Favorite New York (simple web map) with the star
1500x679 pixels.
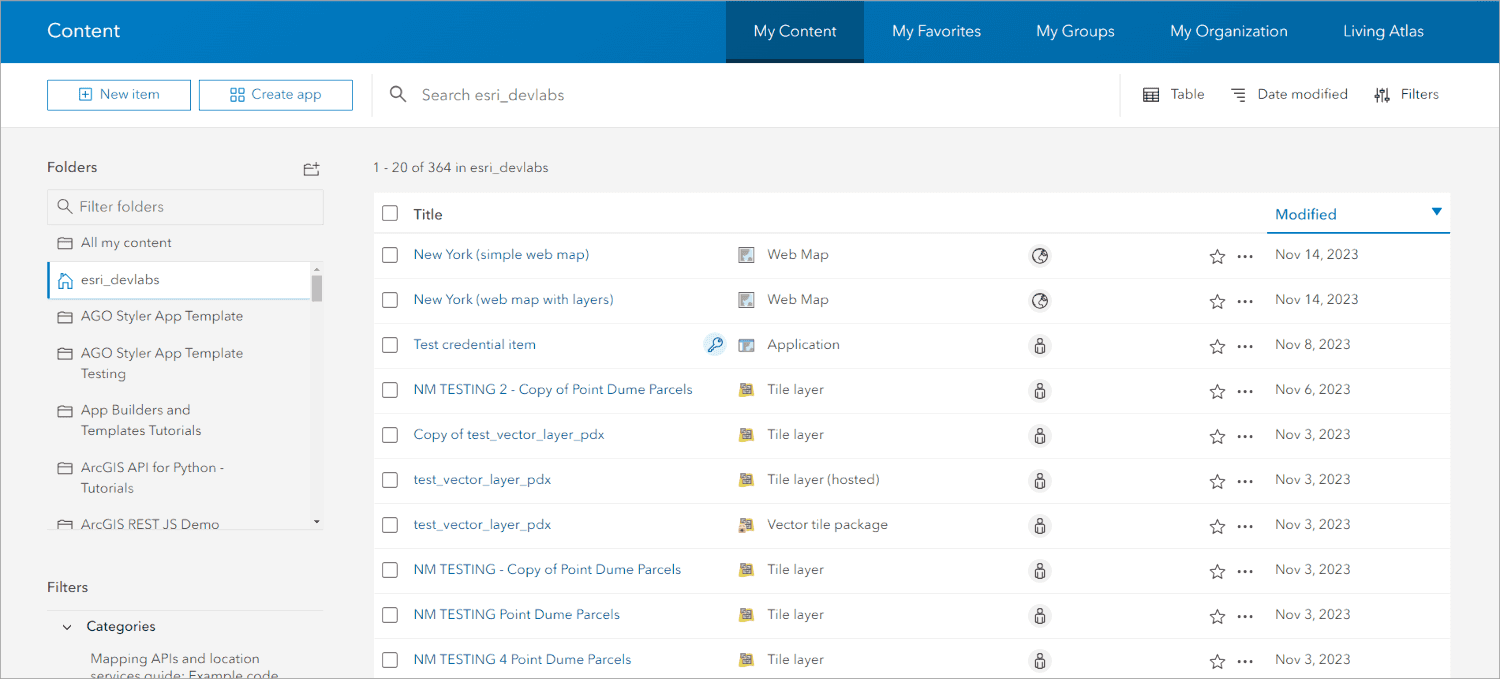(x=1217, y=255)
